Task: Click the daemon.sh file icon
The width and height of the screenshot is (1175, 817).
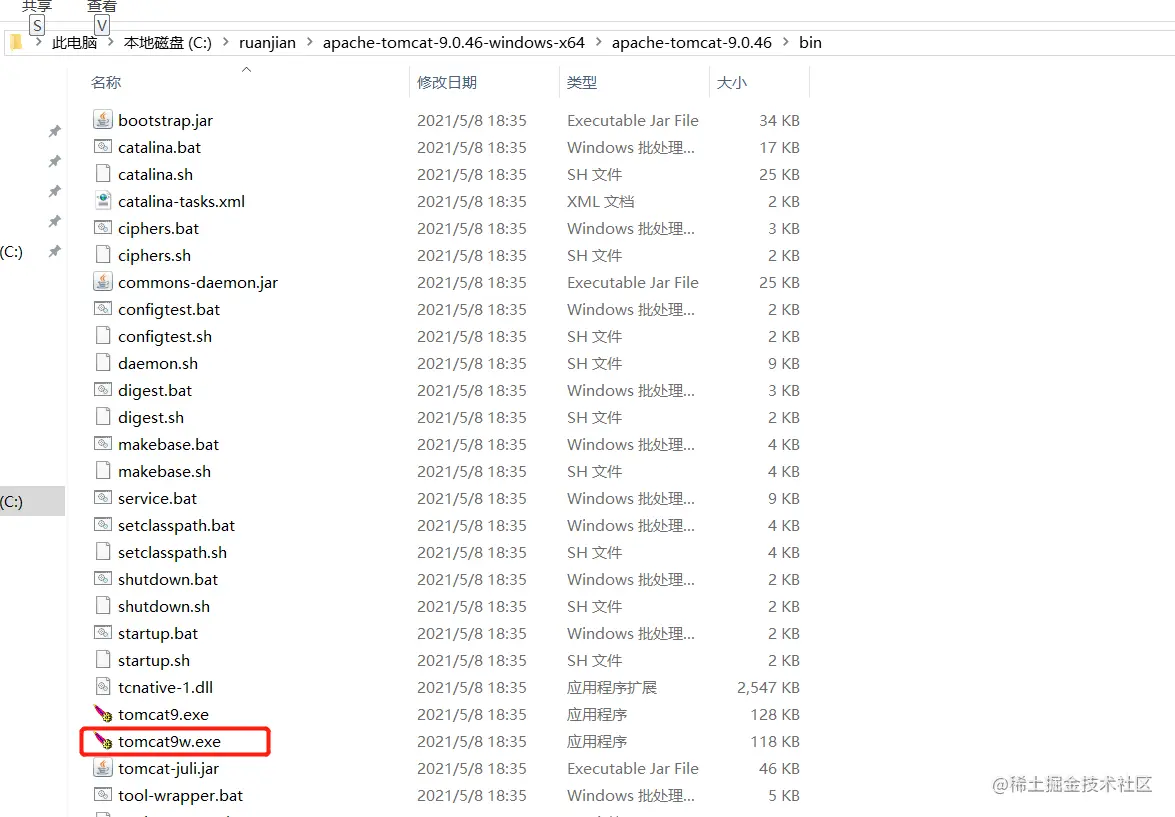Action: click(x=103, y=363)
